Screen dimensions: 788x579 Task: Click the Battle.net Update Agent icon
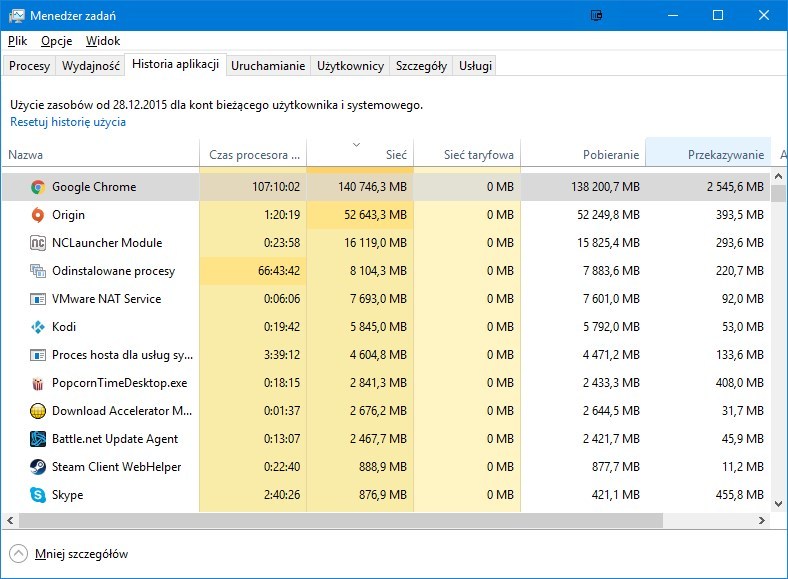click(38, 439)
